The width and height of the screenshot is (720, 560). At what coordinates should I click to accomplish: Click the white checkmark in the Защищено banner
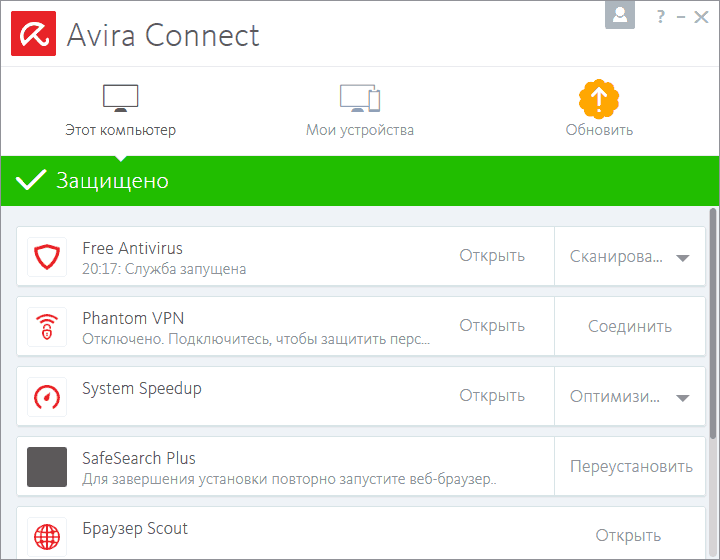tap(31, 179)
